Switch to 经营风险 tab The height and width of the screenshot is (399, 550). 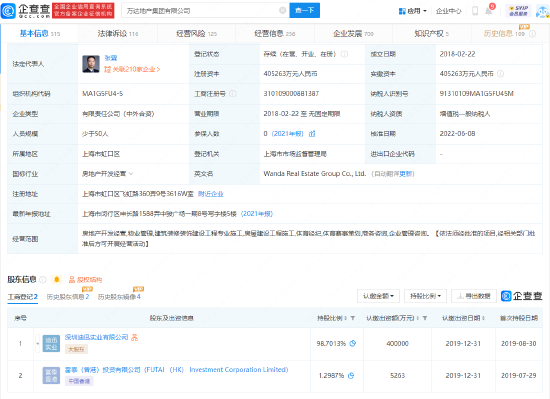[x=196, y=34]
